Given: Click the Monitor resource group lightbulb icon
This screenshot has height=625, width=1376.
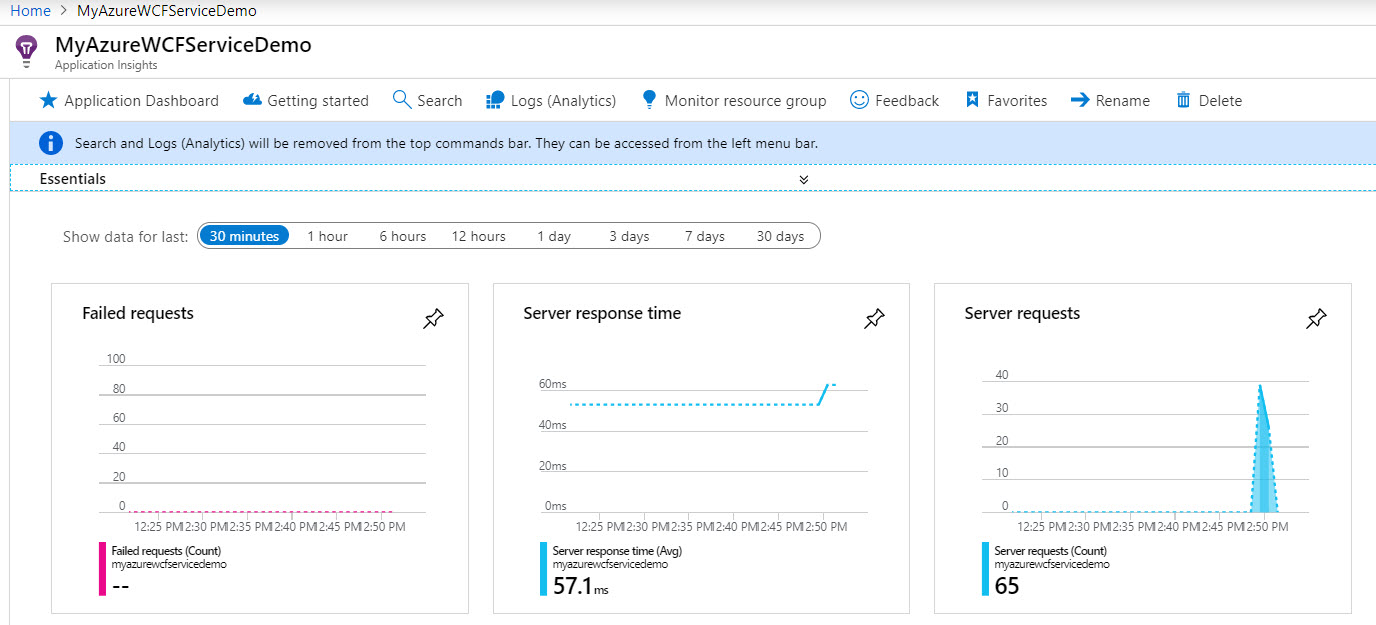Looking at the screenshot, I should tap(649, 100).
